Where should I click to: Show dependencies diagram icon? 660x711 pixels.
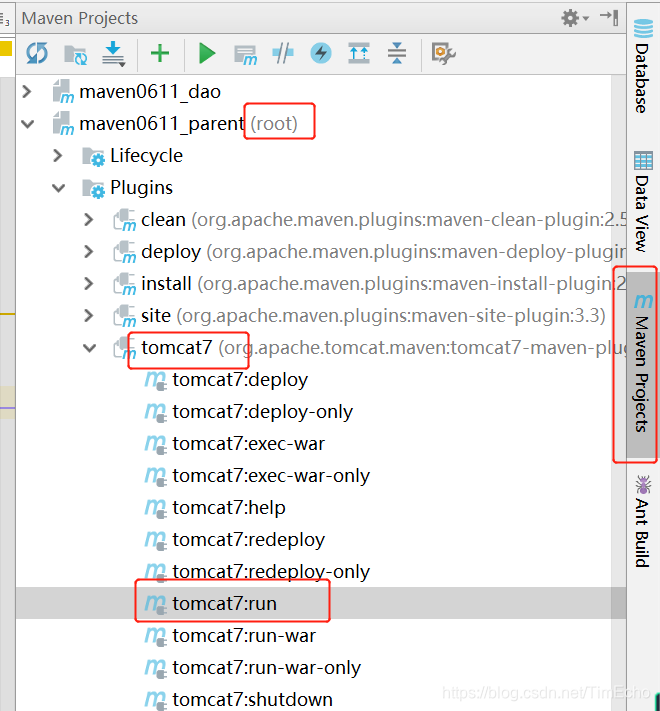(359, 54)
